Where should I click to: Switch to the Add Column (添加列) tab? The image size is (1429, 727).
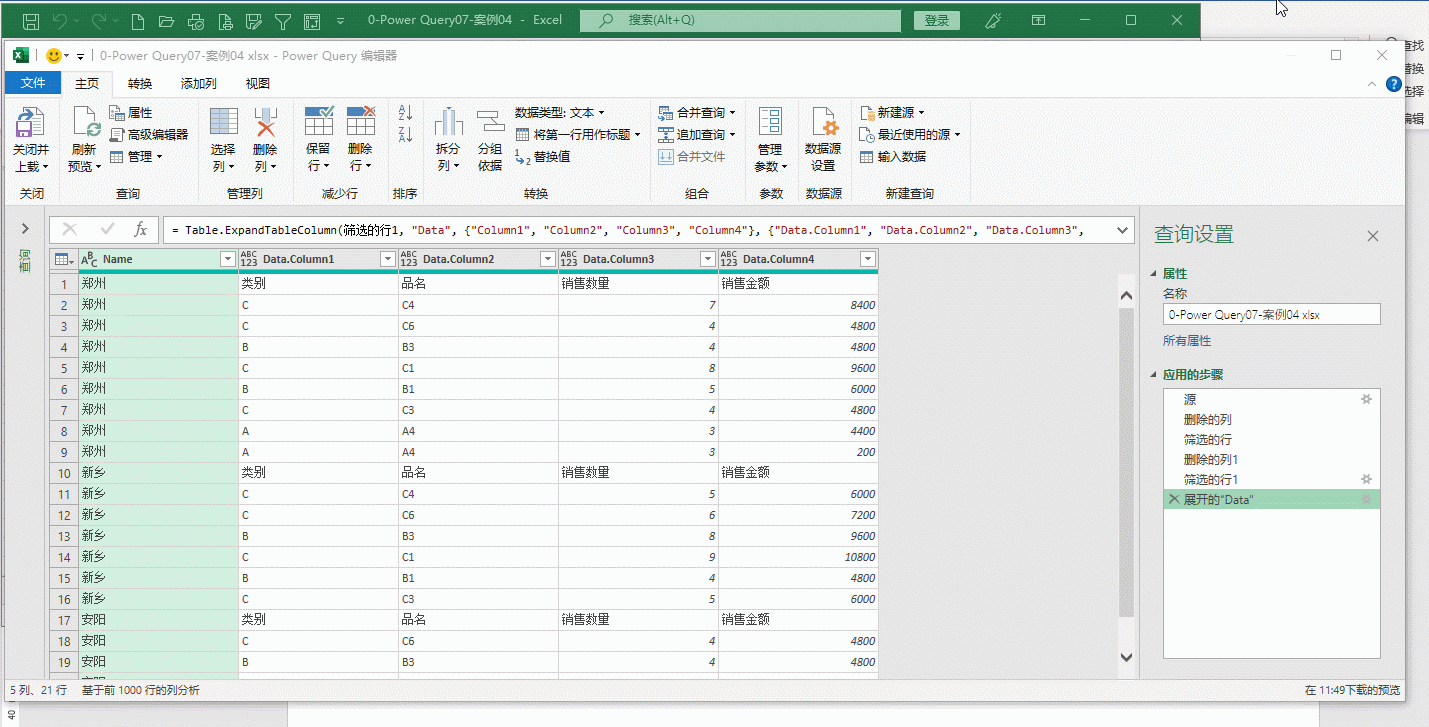click(x=199, y=84)
